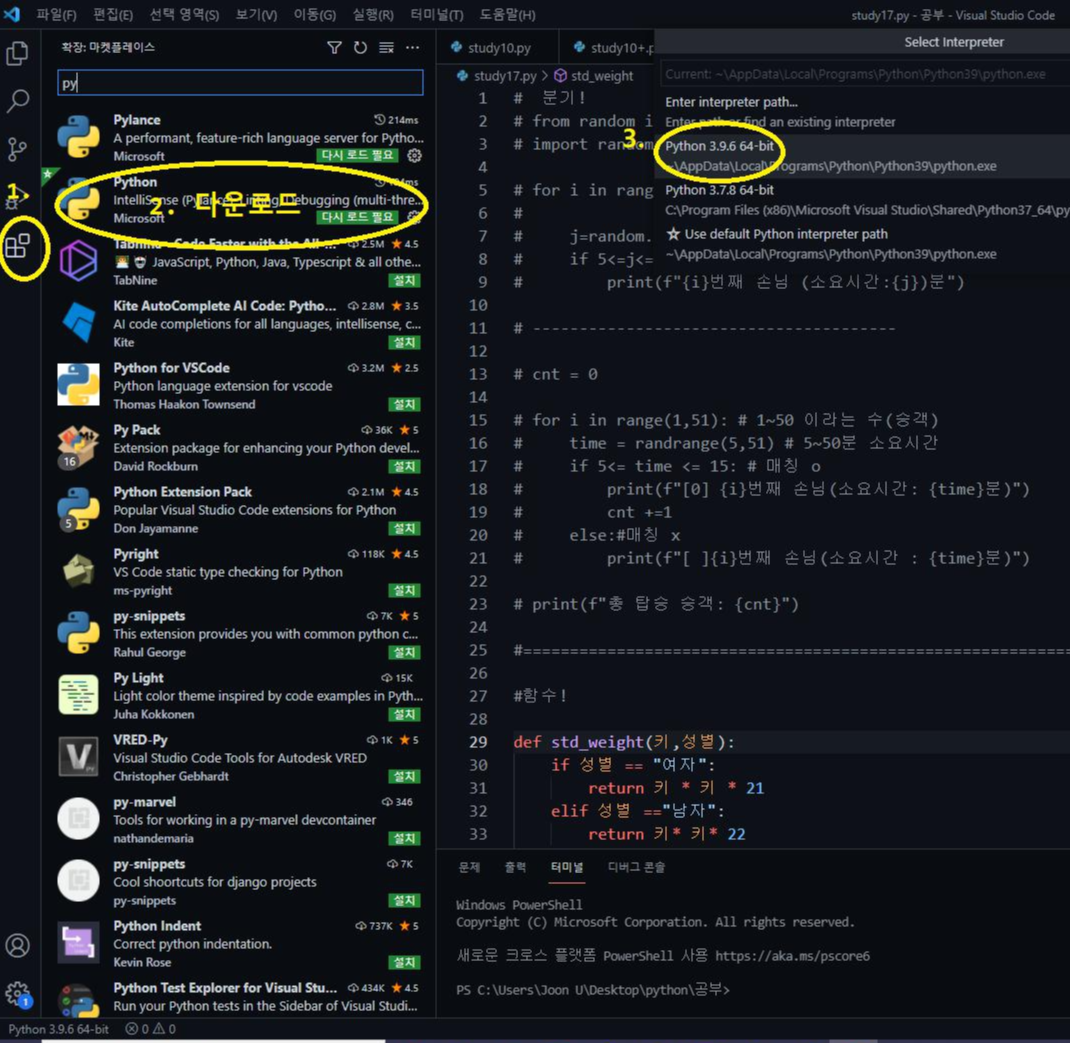Open the Run and Debug view
This screenshot has height=1043, width=1070.
pos(17,197)
